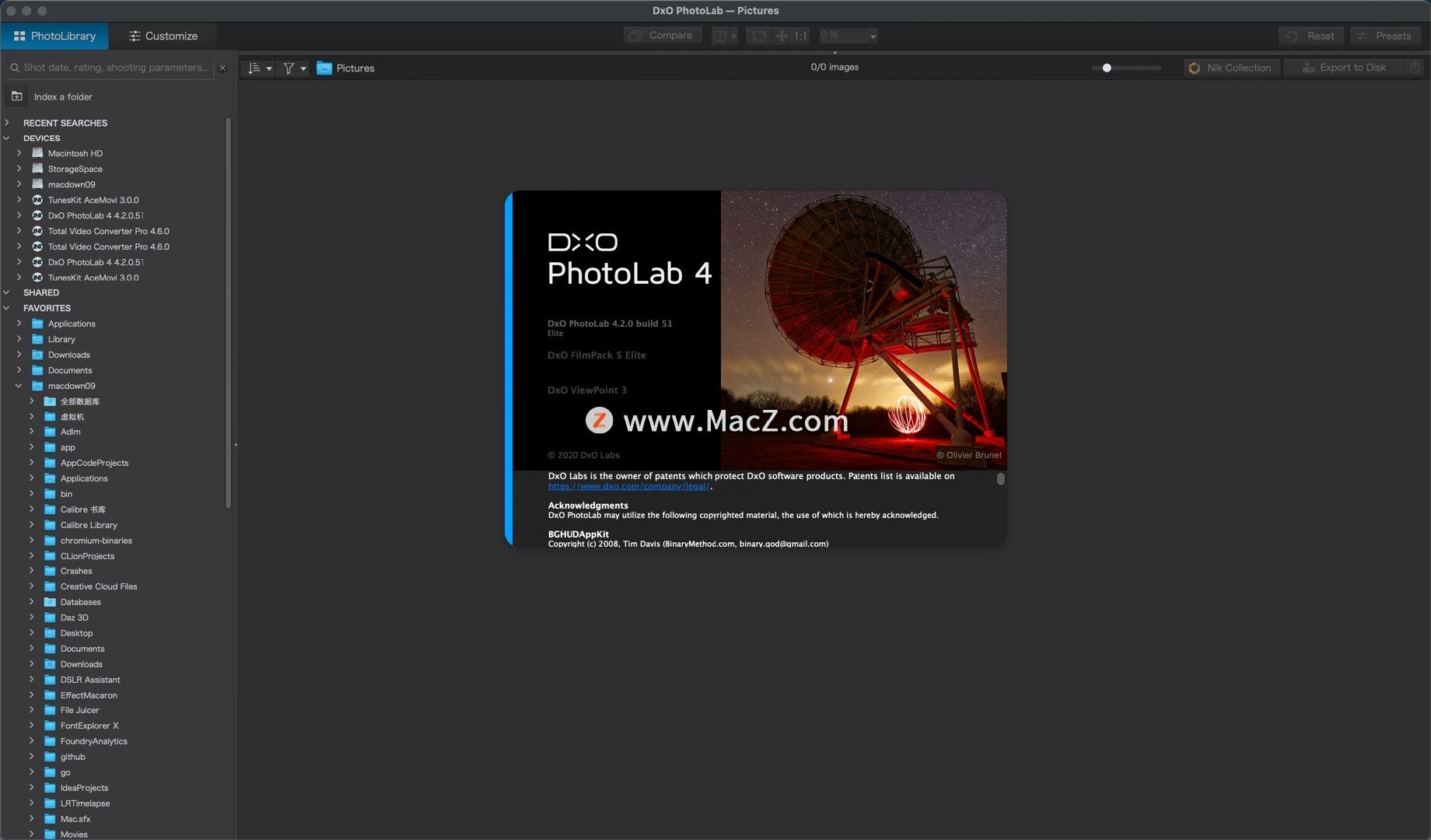This screenshot has width=1431, height=840.
Task: Open the sort order menu
Action: [x=259, y=68]
